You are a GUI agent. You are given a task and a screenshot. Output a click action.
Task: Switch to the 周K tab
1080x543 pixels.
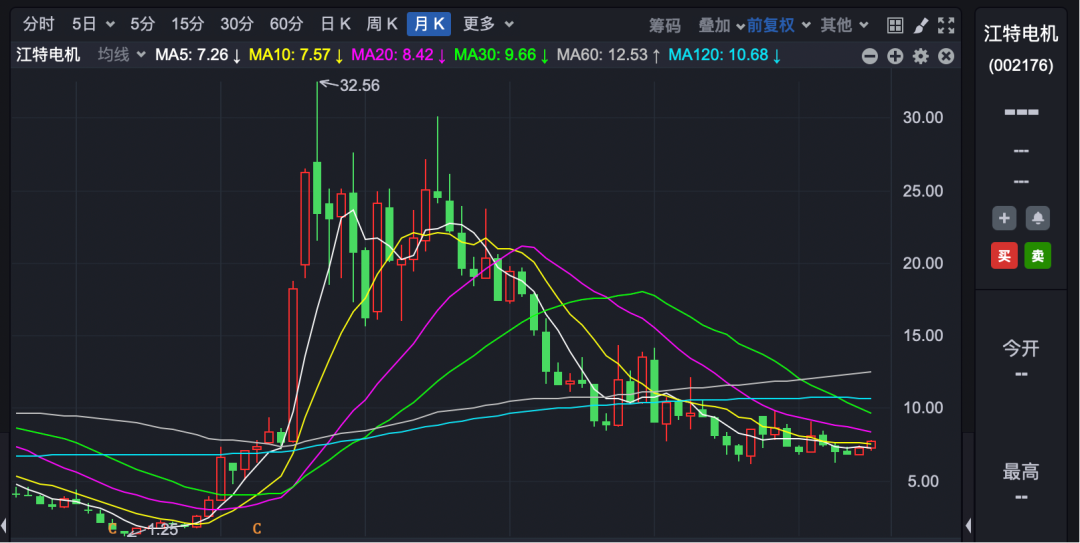point(382,24)
